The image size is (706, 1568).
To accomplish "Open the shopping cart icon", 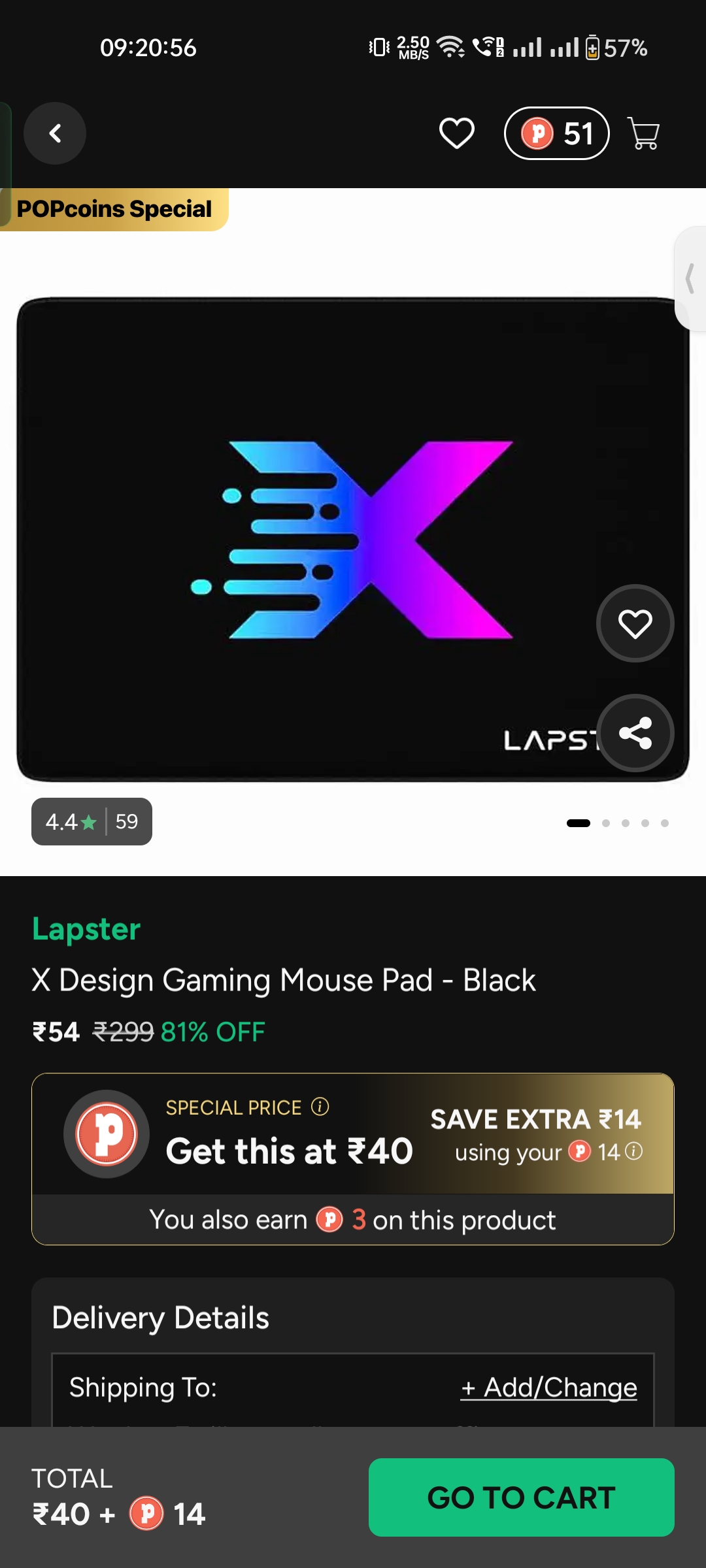I will 643,133.
